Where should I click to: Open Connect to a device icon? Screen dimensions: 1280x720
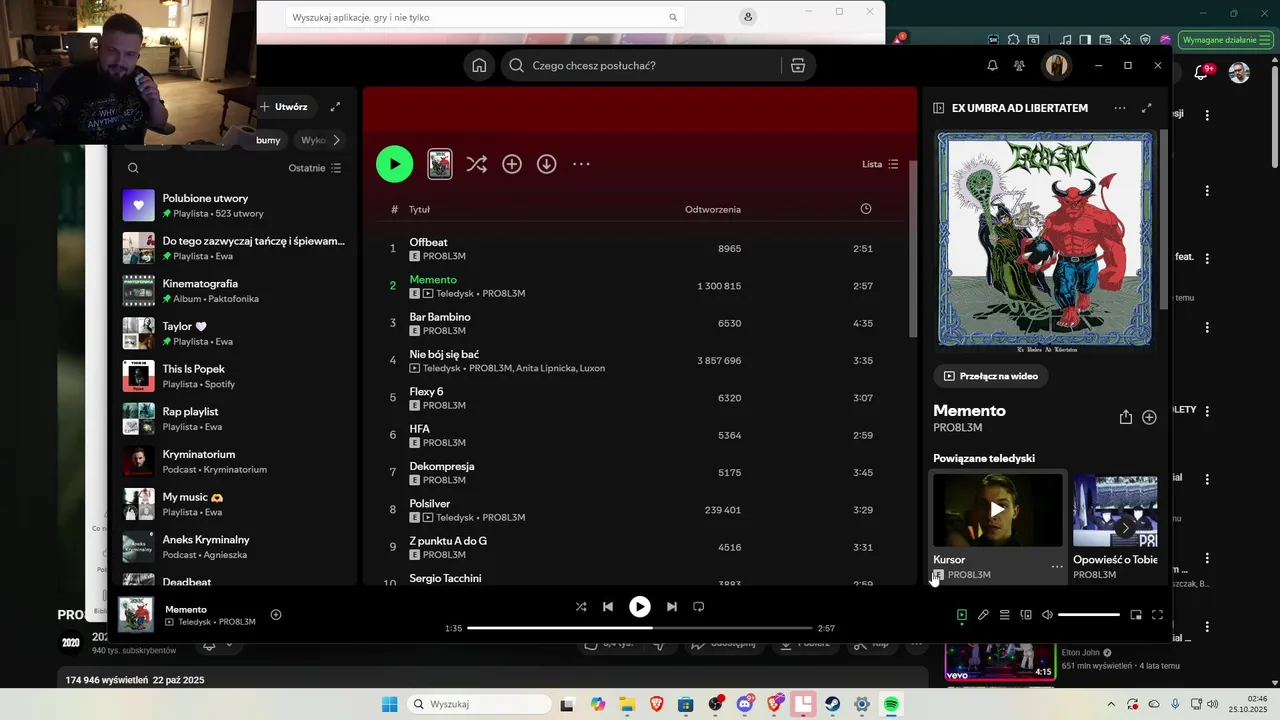click(1026, 615)
